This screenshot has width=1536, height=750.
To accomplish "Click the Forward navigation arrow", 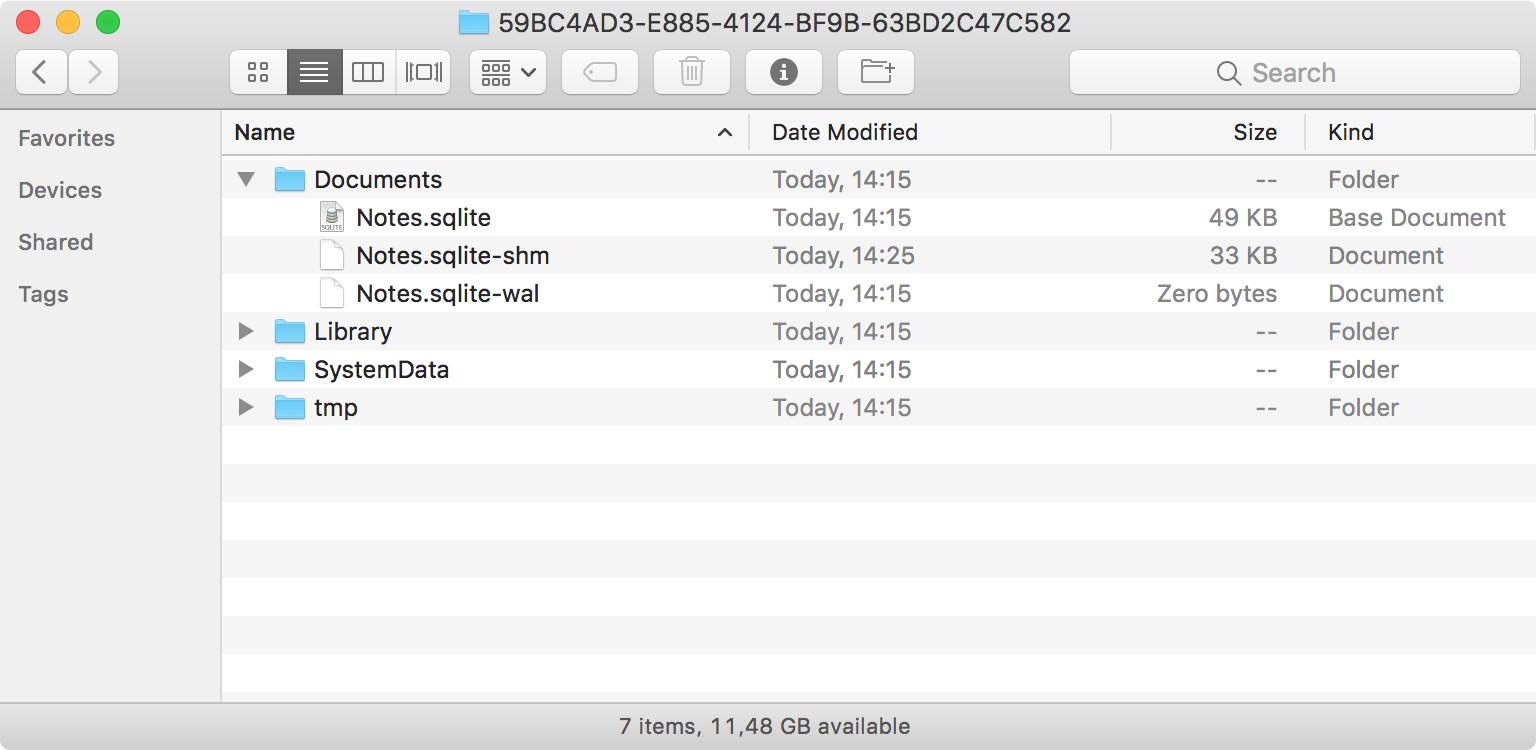I will tap(92, 71).
